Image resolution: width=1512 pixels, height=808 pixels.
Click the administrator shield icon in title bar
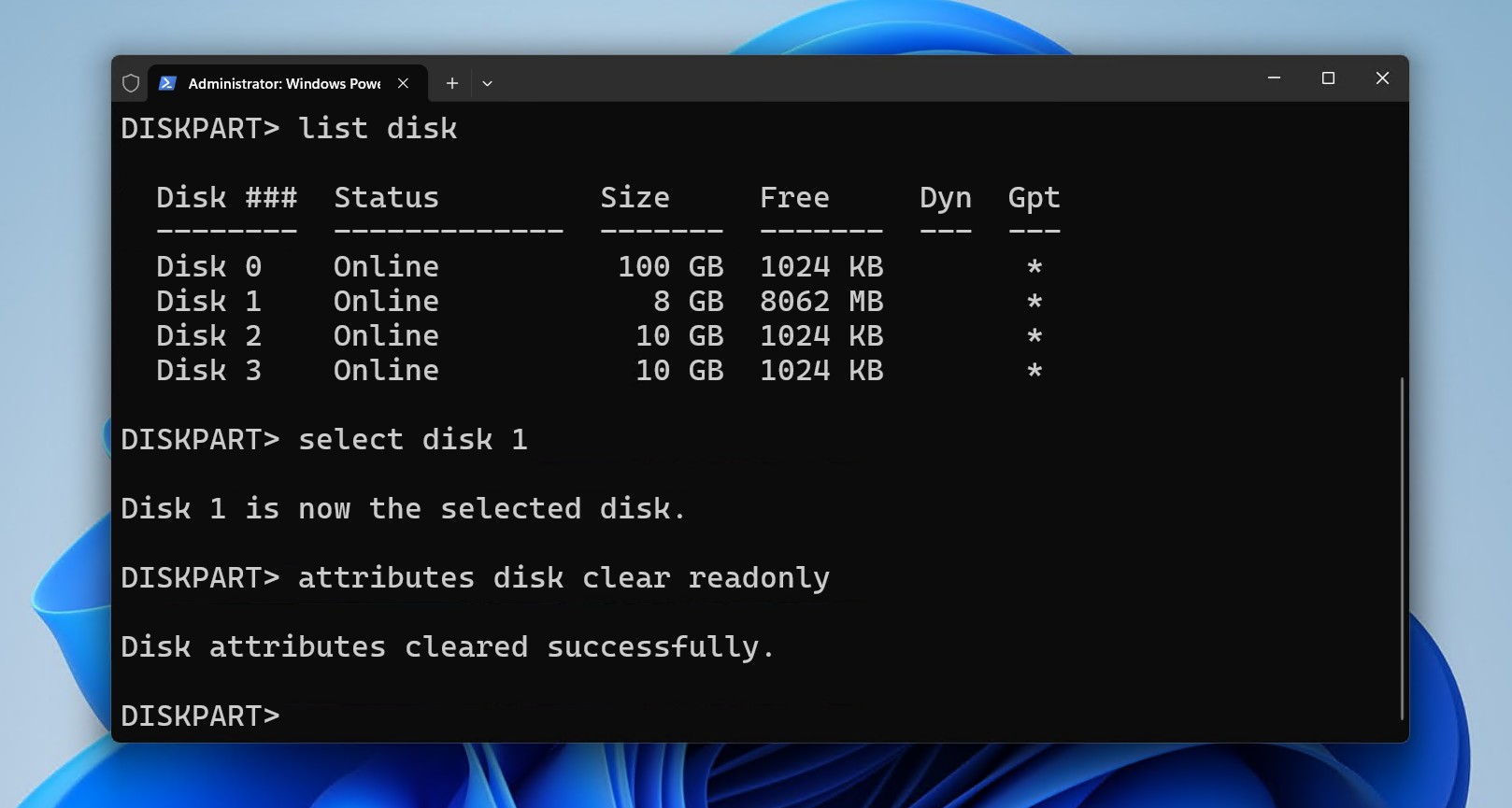[131, 83]
